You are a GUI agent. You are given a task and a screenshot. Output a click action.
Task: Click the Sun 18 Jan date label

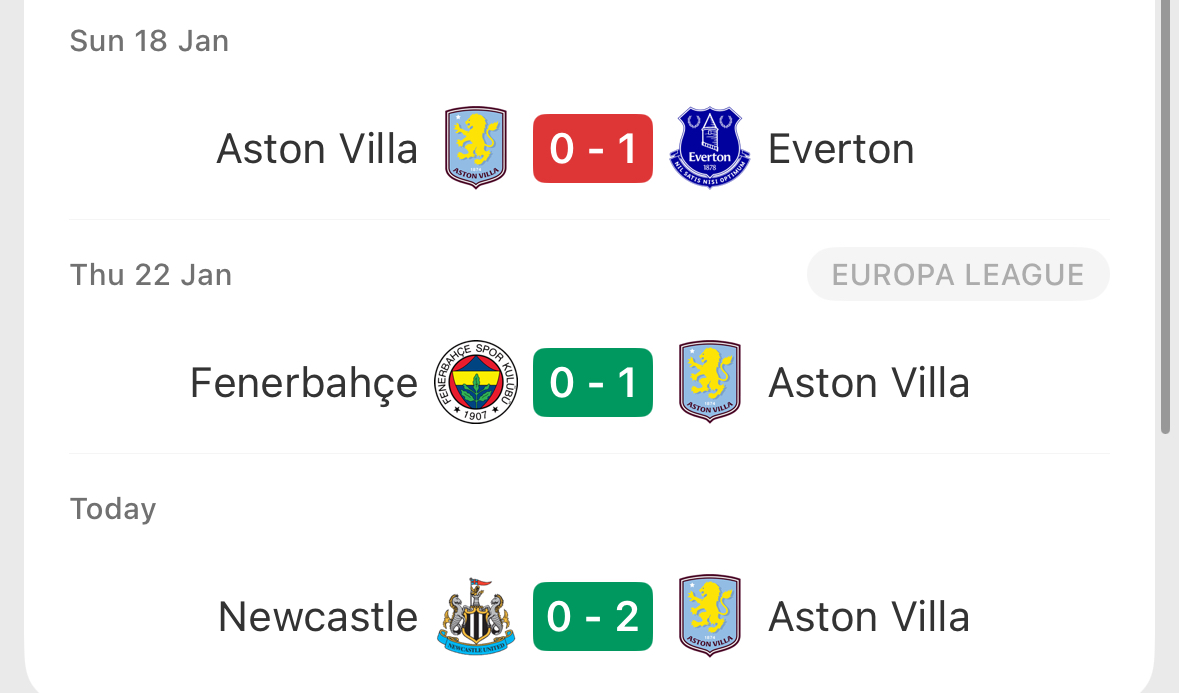coord(149,41)
